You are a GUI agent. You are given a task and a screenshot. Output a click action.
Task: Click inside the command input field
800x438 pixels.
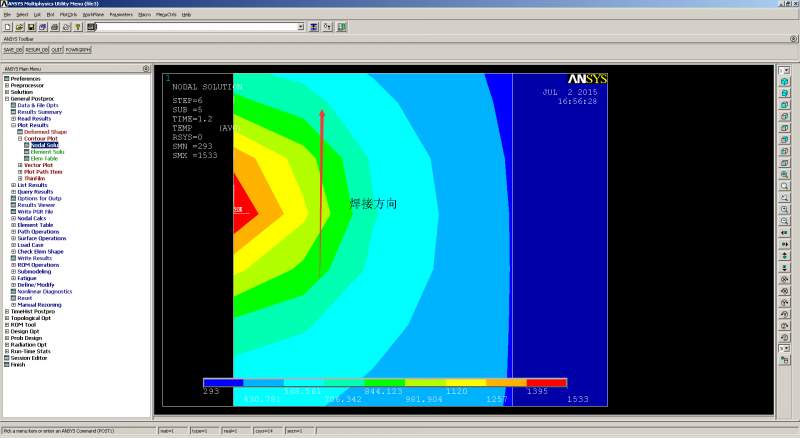[197, 27]
